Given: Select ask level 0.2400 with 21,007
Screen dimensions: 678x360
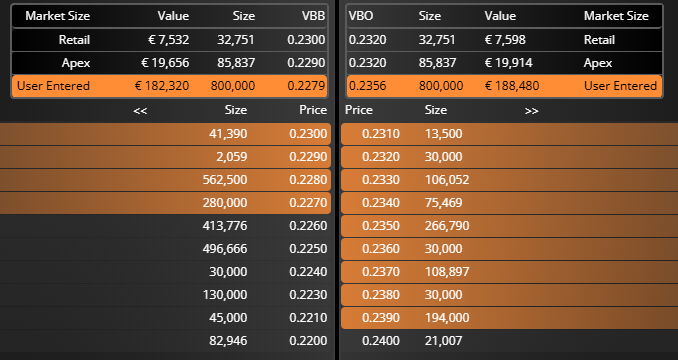Looking at the screenshot, I should [x=509, y=341].
